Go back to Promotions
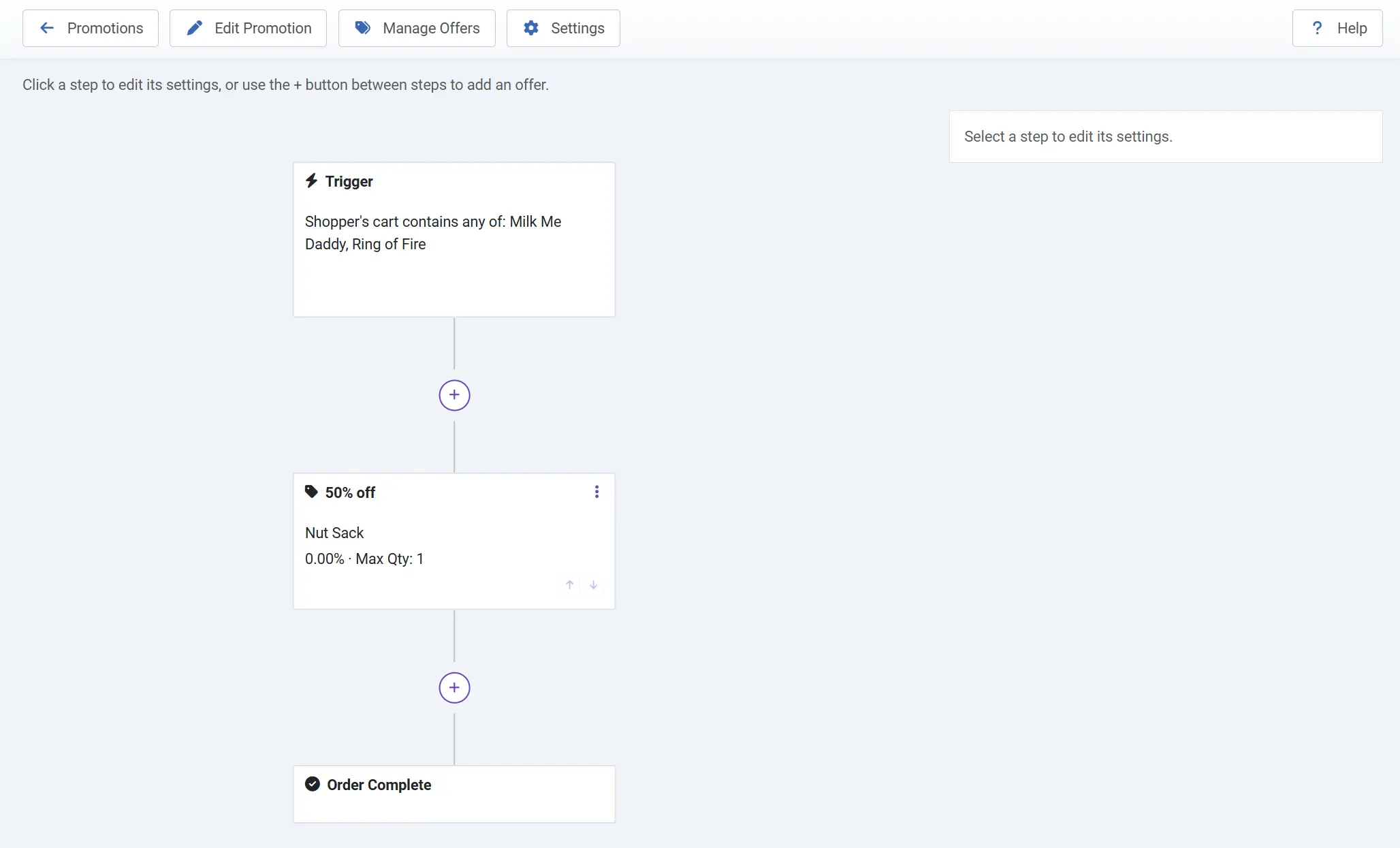Viewport: 1400px width, 848px height. tap(91, 28)
